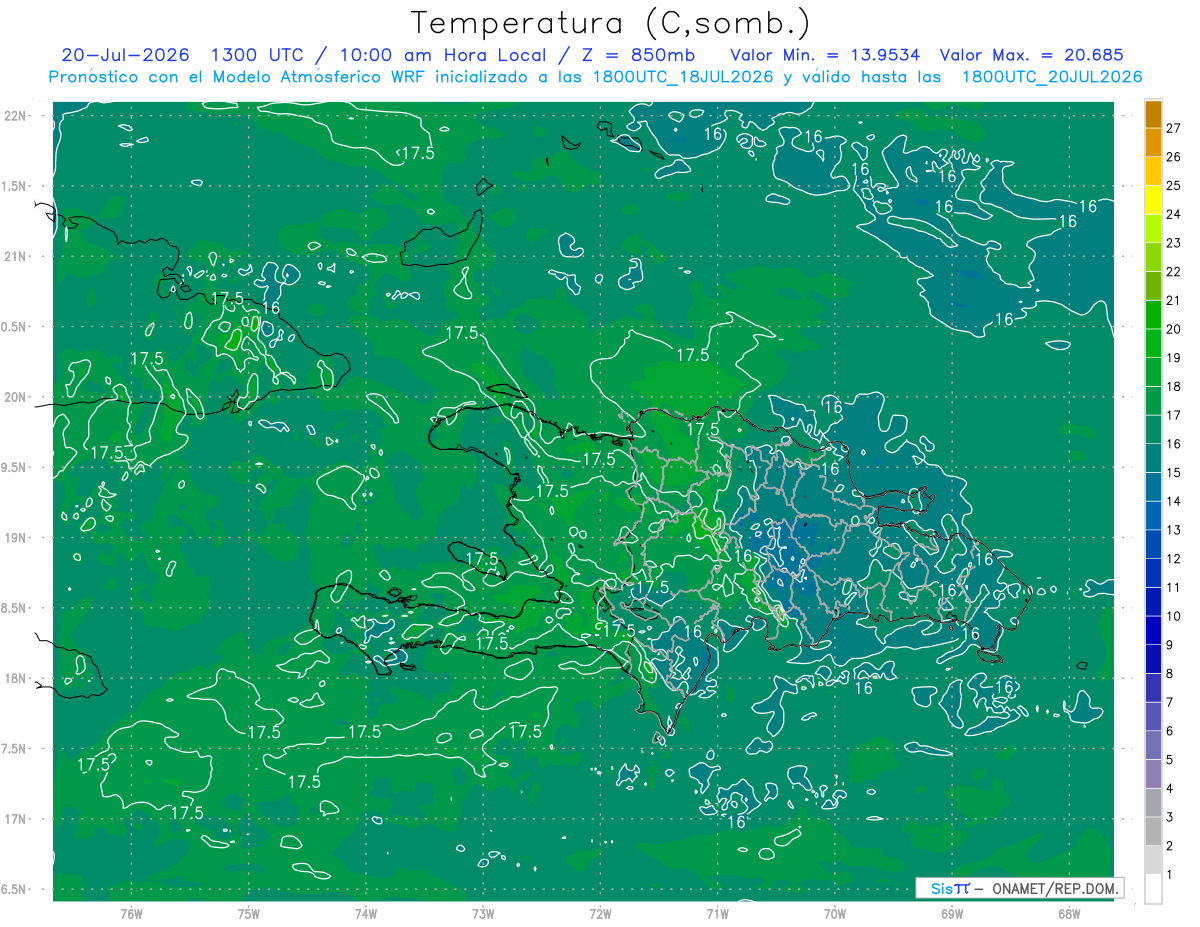This screenshot has width=1200, height=927.
Task: Click the orange-brown top swatch of color scale
Action: coord(1153,115)
